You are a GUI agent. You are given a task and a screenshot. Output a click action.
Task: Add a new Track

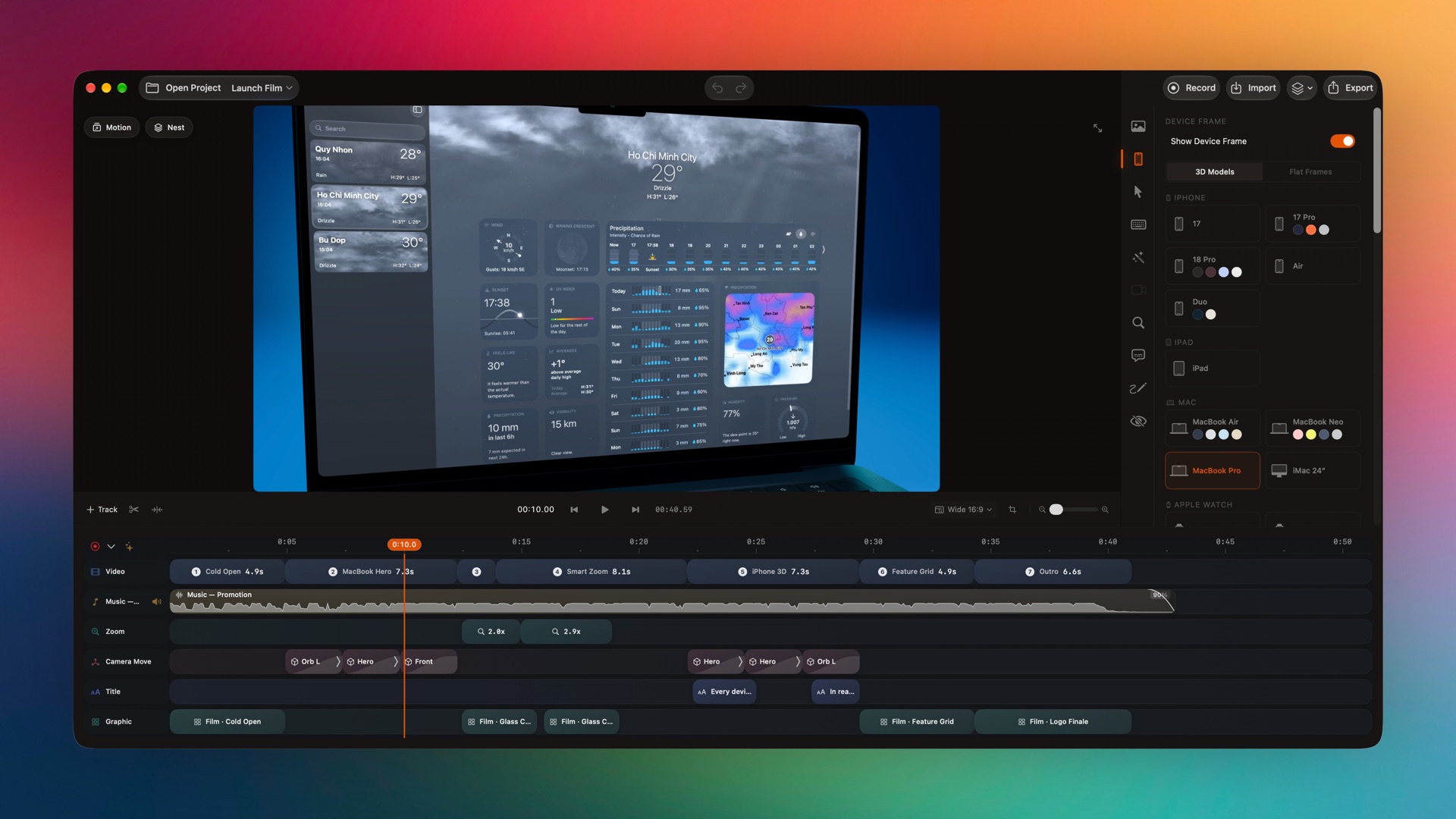[x=102, y=510]
